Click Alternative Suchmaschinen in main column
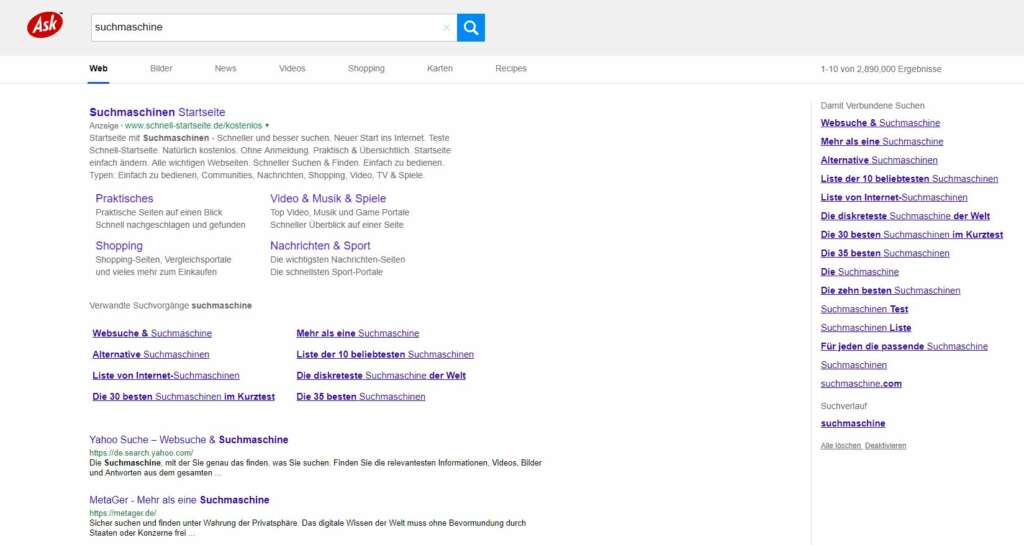The image size is (1024, 545). pos(151,354)
